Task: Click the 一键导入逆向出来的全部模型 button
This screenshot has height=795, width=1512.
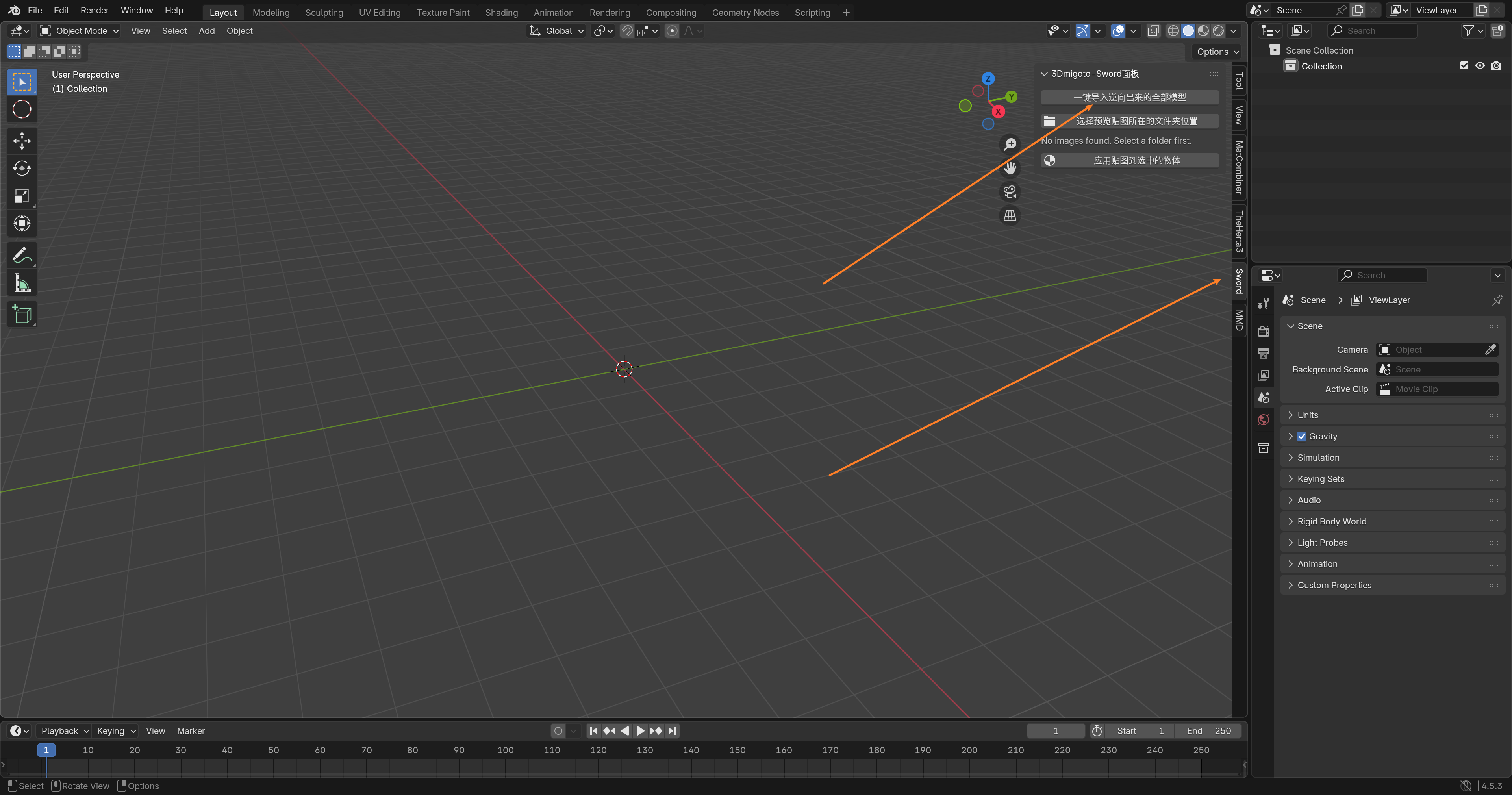Action: pyautogui.click(x=1129, y=98)
